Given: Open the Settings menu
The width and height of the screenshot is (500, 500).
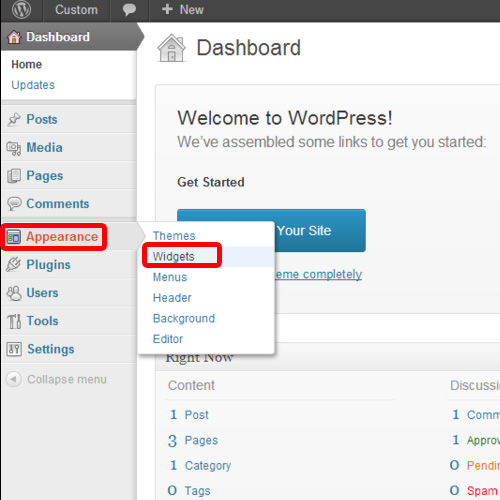Looking at the screenshot, I should pyautogui.click(x=51, y=349).
